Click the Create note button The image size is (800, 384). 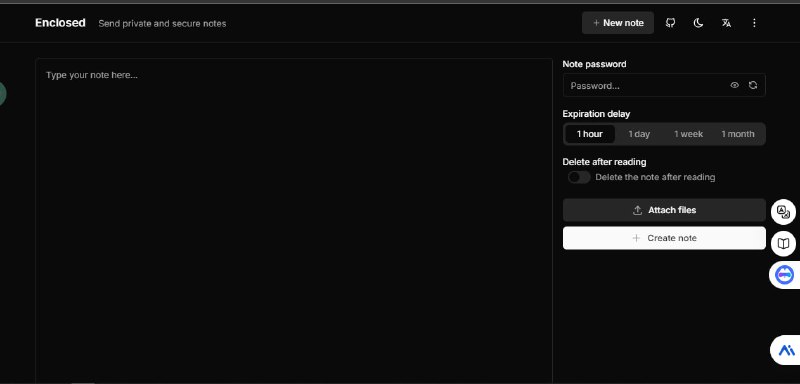pyautogui.click(x=664, y=238)
